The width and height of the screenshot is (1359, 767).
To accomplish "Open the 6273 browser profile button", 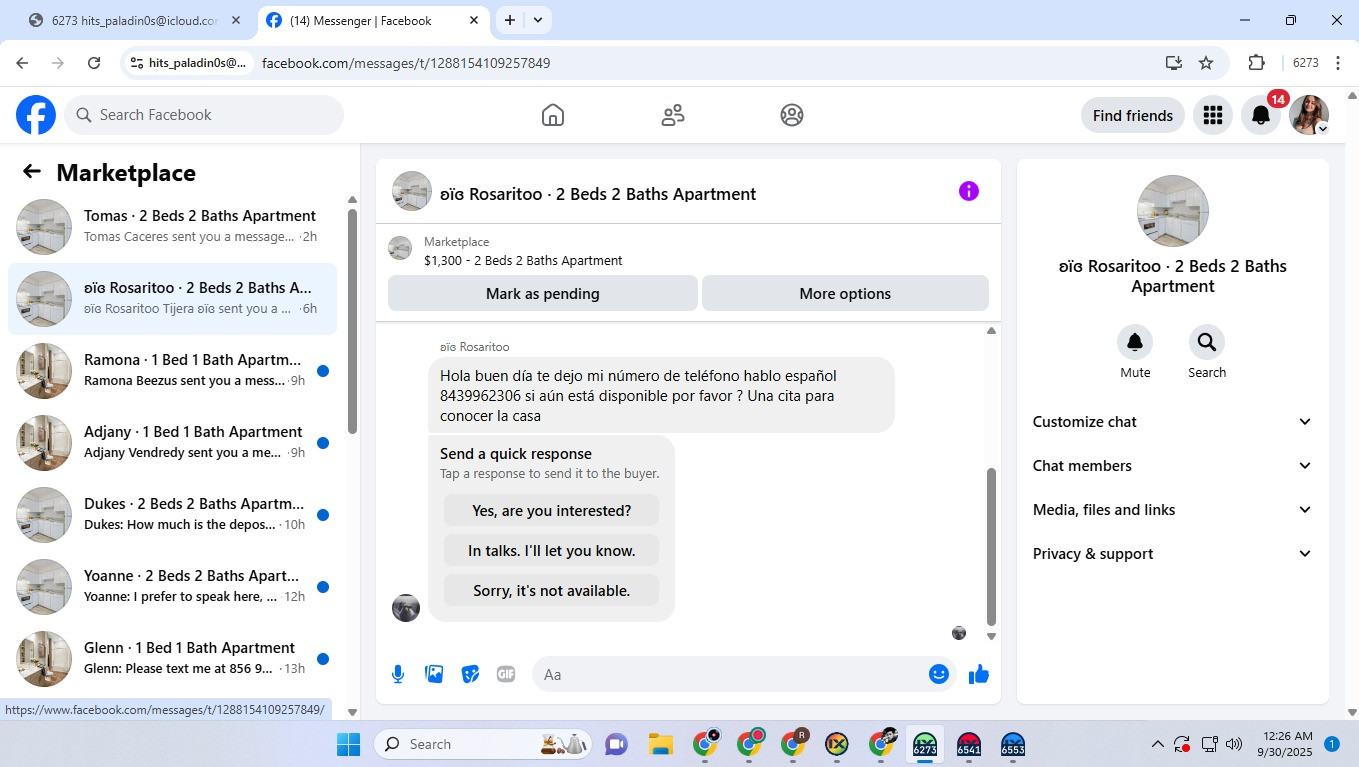I will [x=1306, y=63].
